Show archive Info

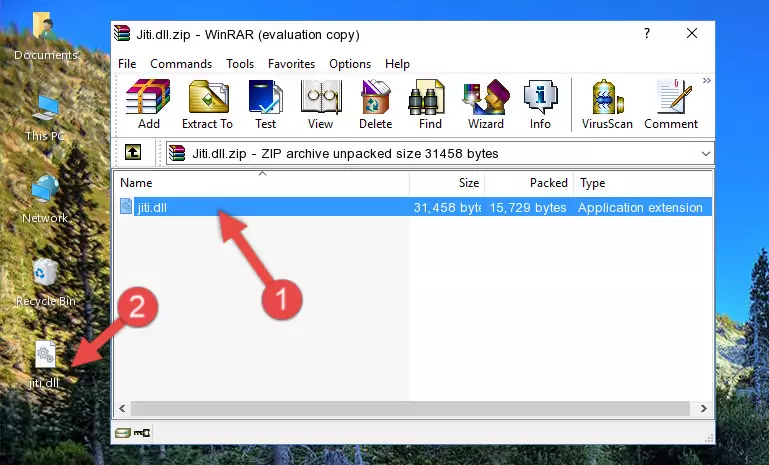[x=540, y=104]
